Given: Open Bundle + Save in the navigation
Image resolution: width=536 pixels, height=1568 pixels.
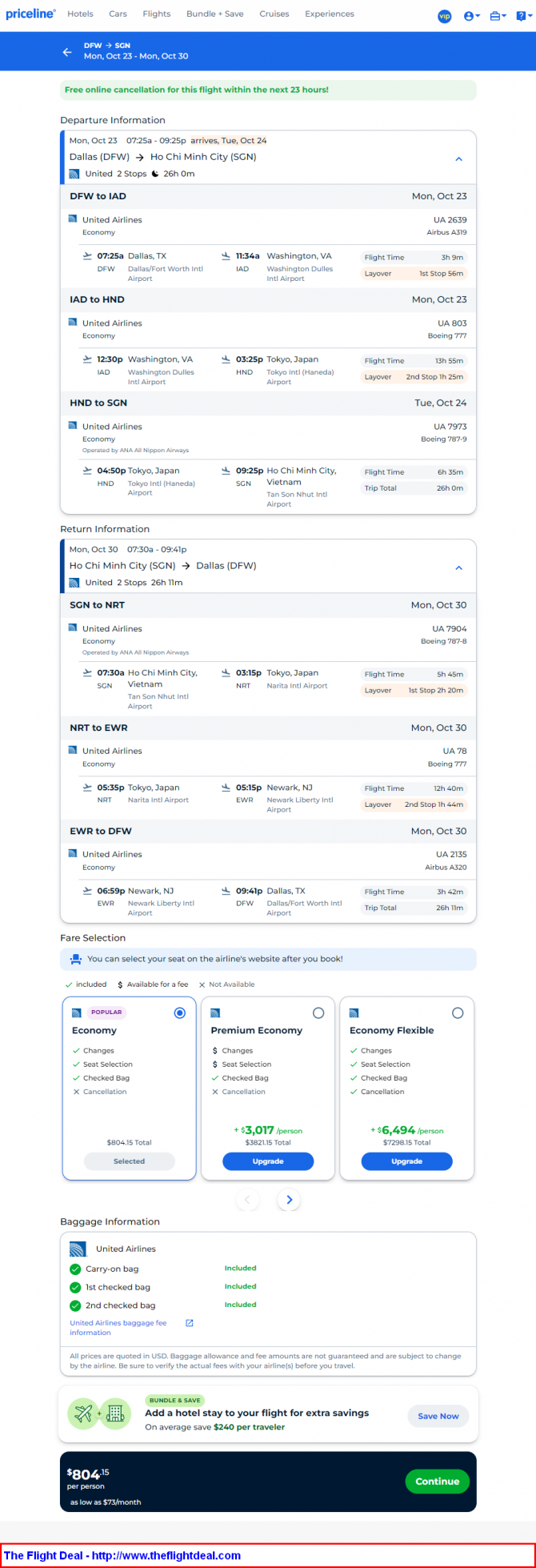Looking at the screenshot, I should (x=214, y=14).
